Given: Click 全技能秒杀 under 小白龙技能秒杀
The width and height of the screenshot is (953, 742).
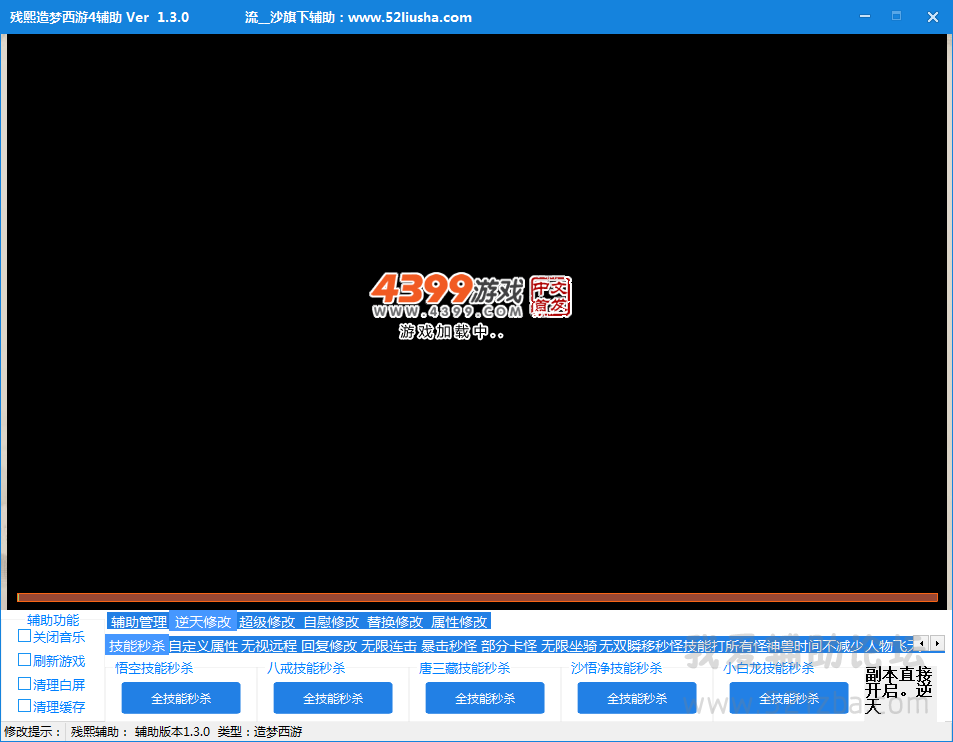Looking at the screenshot, I should 789,698.
